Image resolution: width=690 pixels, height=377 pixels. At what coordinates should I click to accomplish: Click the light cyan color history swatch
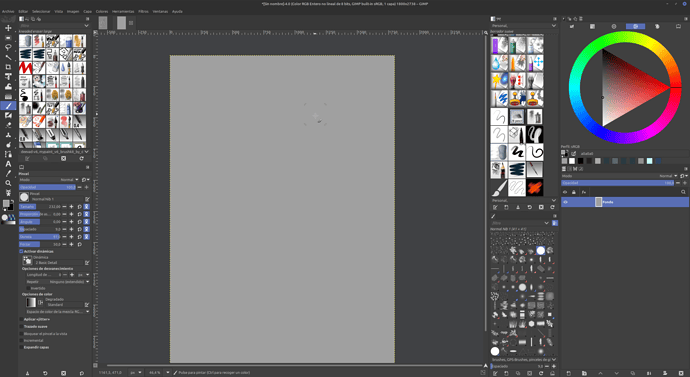[x=650, y=161]
